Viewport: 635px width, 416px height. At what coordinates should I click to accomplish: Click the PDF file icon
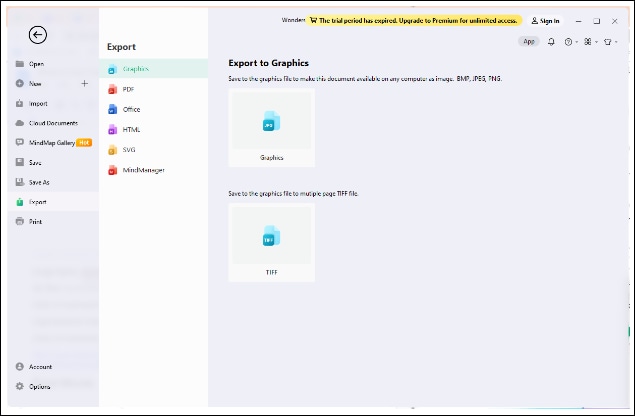click(113, 90)
